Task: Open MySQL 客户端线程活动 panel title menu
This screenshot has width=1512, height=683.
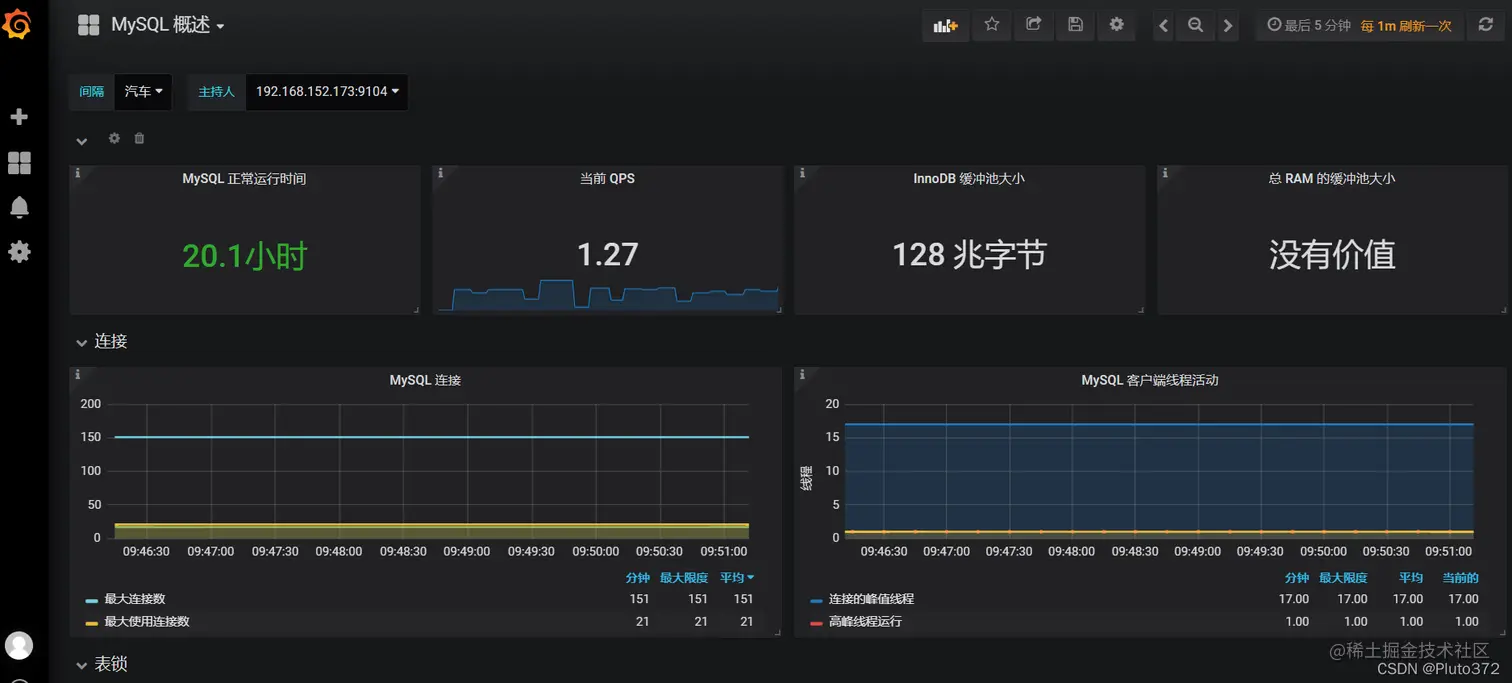Action: point(1150,380)
